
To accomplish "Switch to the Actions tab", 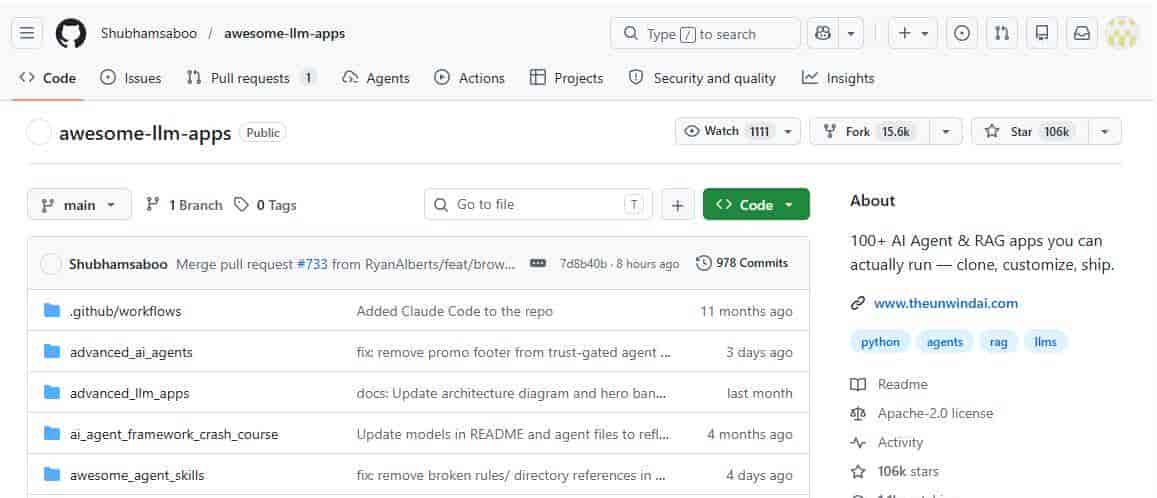I will [x=469, y=78].
